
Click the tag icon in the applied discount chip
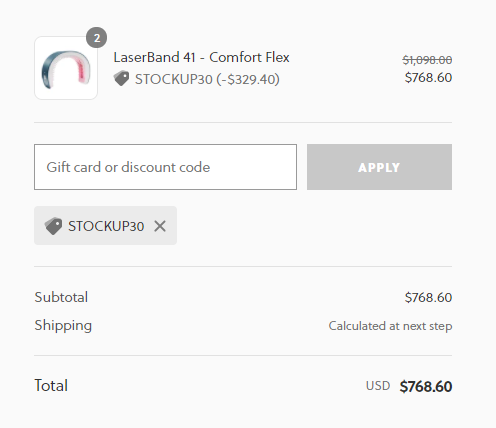pos(53,226)
